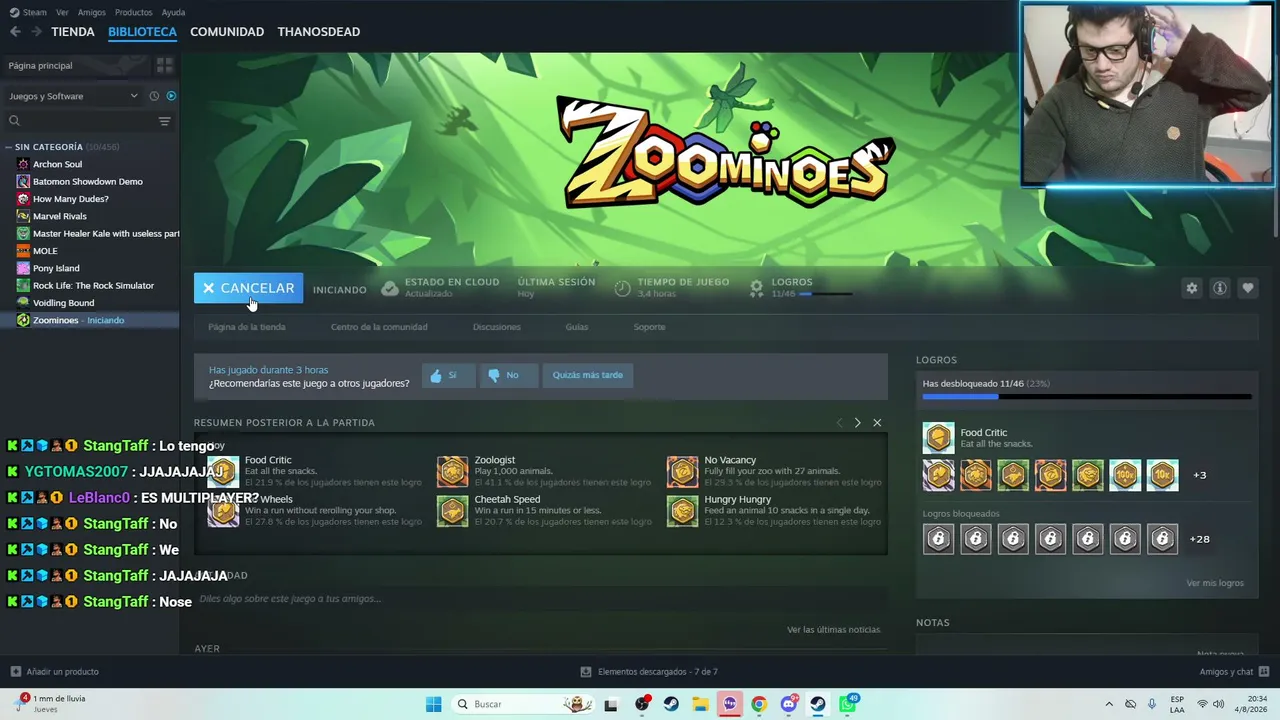The image size is (1280, 720).
Task: Open WhatsApp from the taskbar
Action: (847, 704)
